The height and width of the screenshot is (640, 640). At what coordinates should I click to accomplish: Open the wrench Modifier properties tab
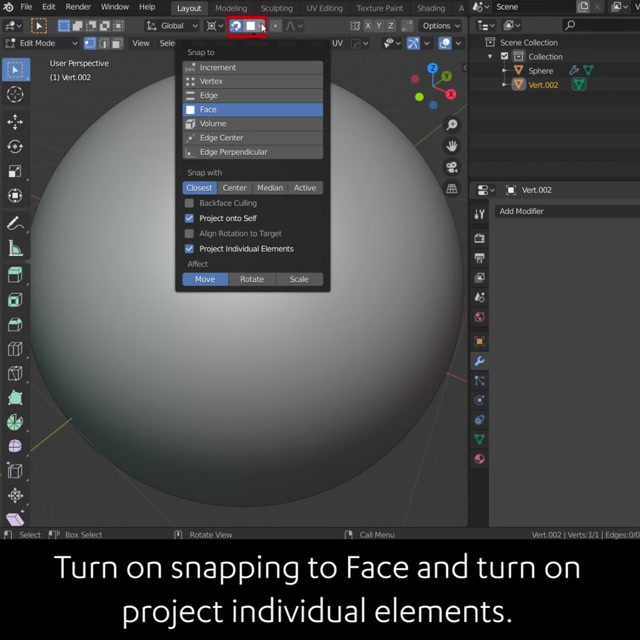tap(480, 361)
